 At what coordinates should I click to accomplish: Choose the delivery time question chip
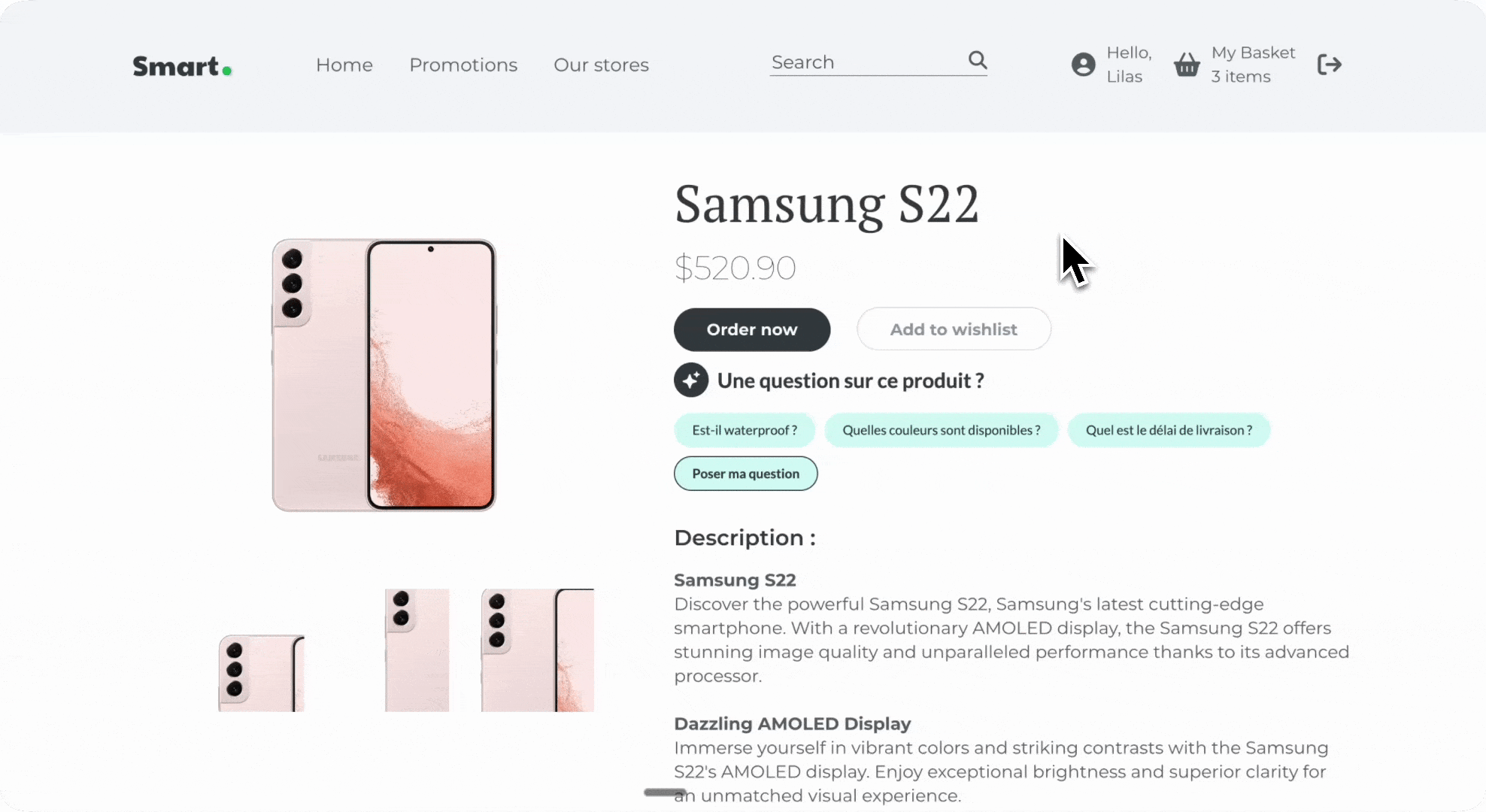coord(1169,430)
